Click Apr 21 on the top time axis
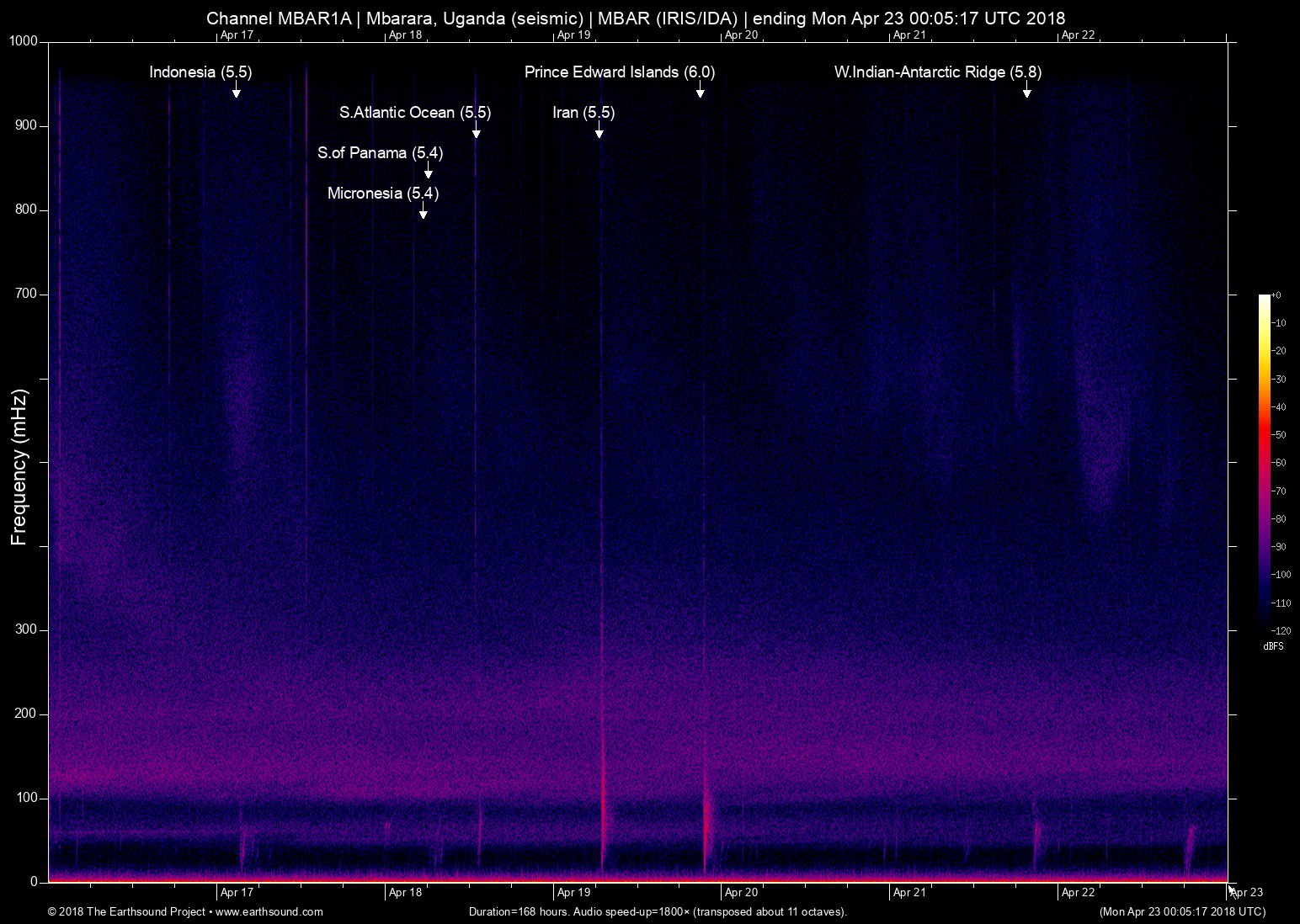 coord(909,35)
